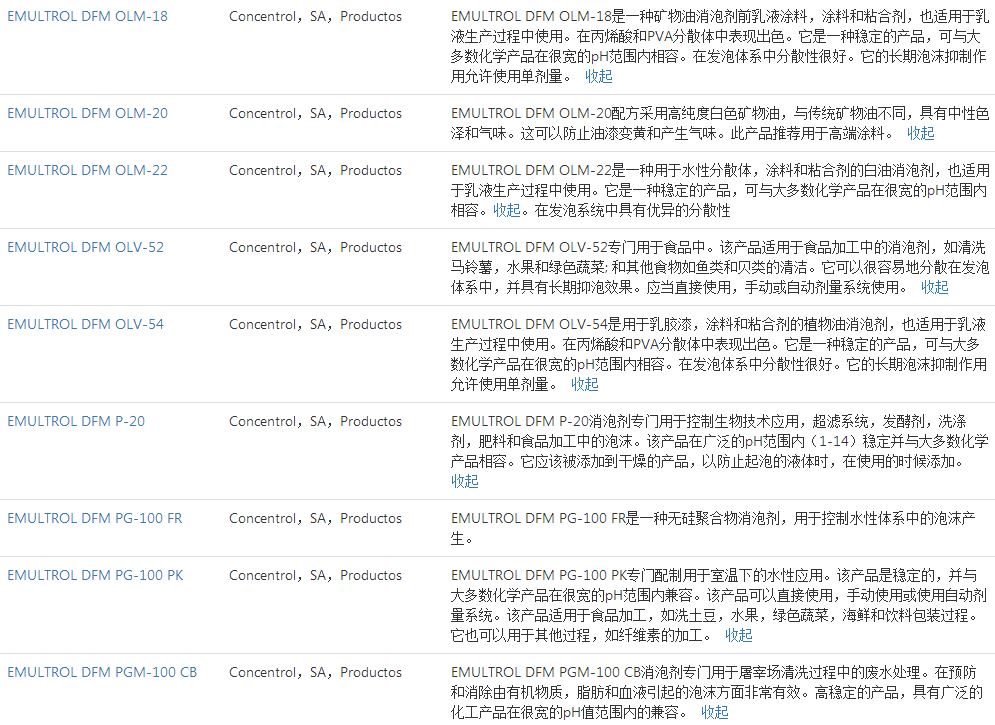Viewport: 995px width, 725px height.
Task: Click the EMULTROL DFM OLM-22 product name
Action: (87, 170)
